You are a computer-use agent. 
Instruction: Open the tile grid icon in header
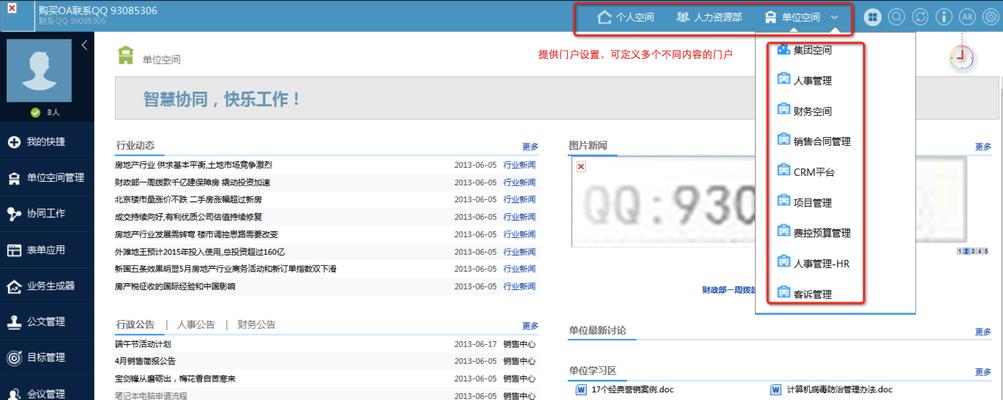tap(871, 17)
